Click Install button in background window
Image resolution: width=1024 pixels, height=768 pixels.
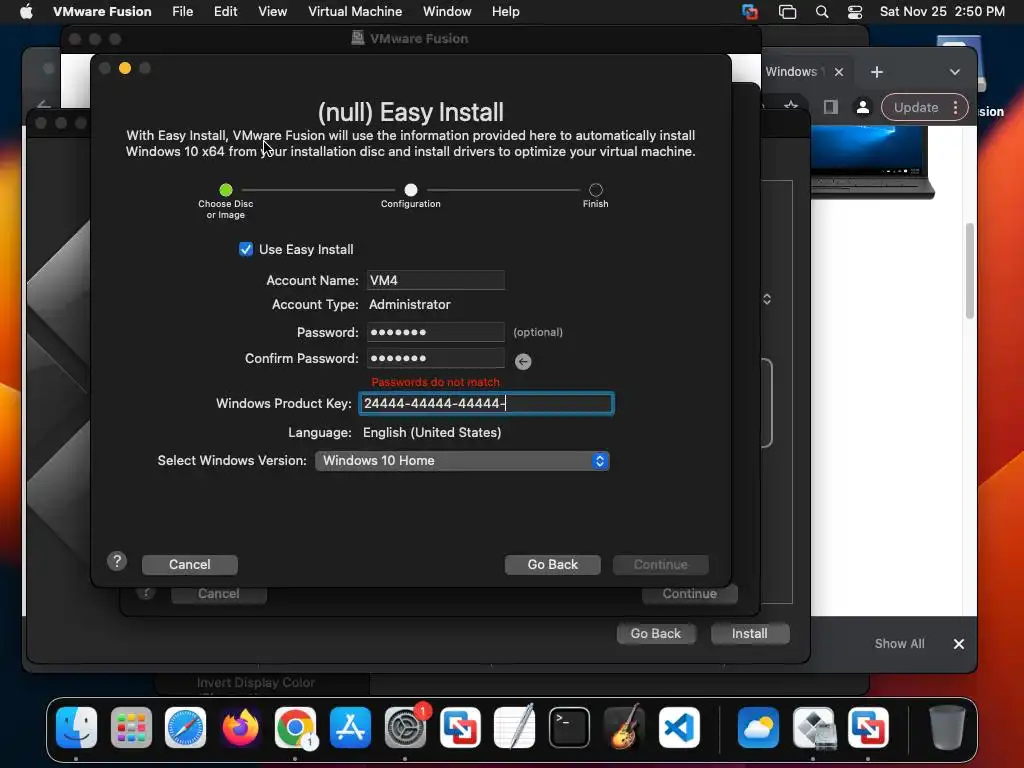click(750, 633)
